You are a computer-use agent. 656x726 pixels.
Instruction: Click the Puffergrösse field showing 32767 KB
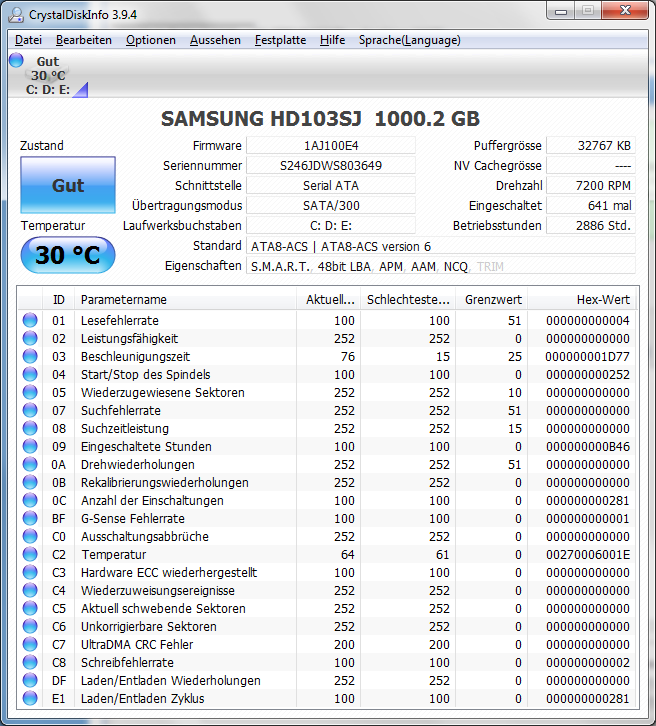(591, 146)
